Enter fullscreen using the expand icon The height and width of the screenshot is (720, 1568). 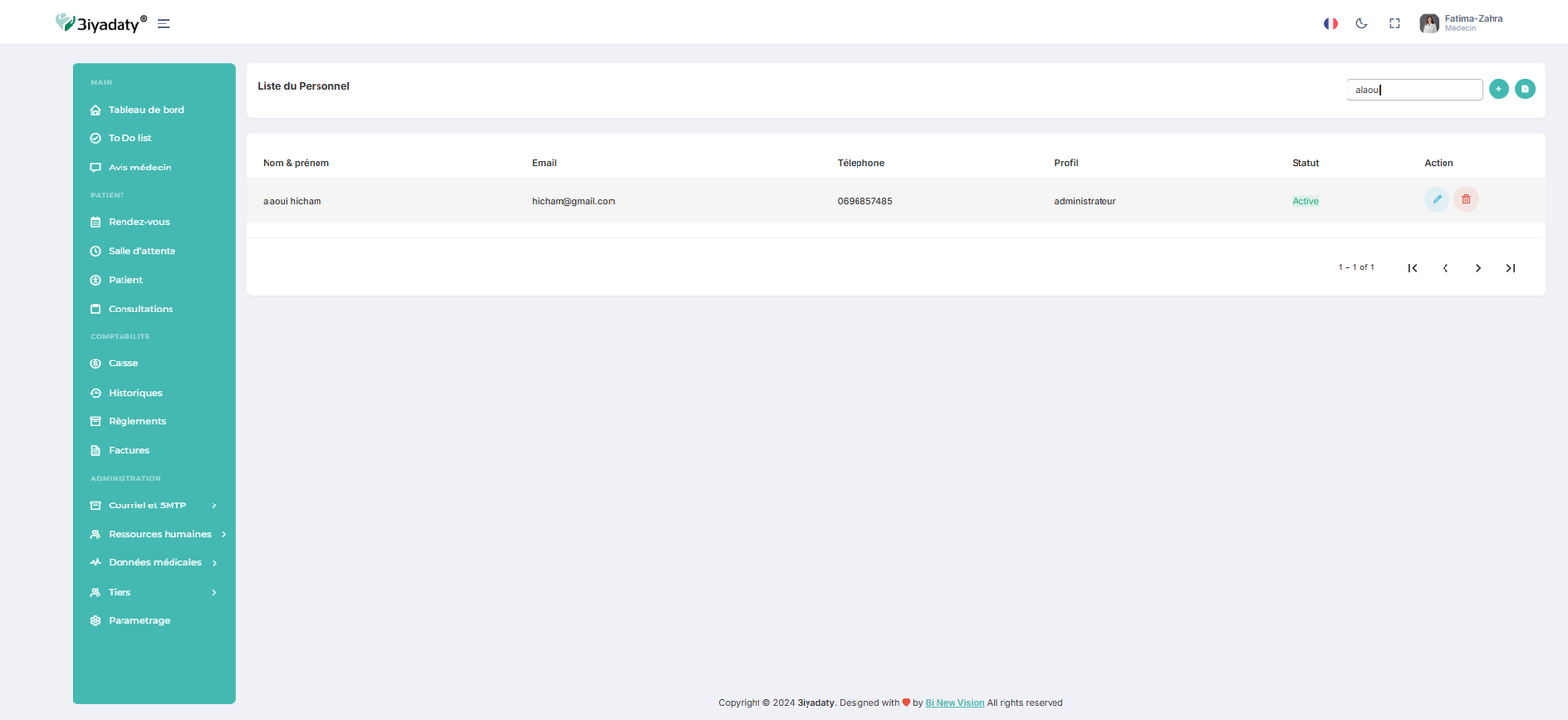pos(1395,24)
